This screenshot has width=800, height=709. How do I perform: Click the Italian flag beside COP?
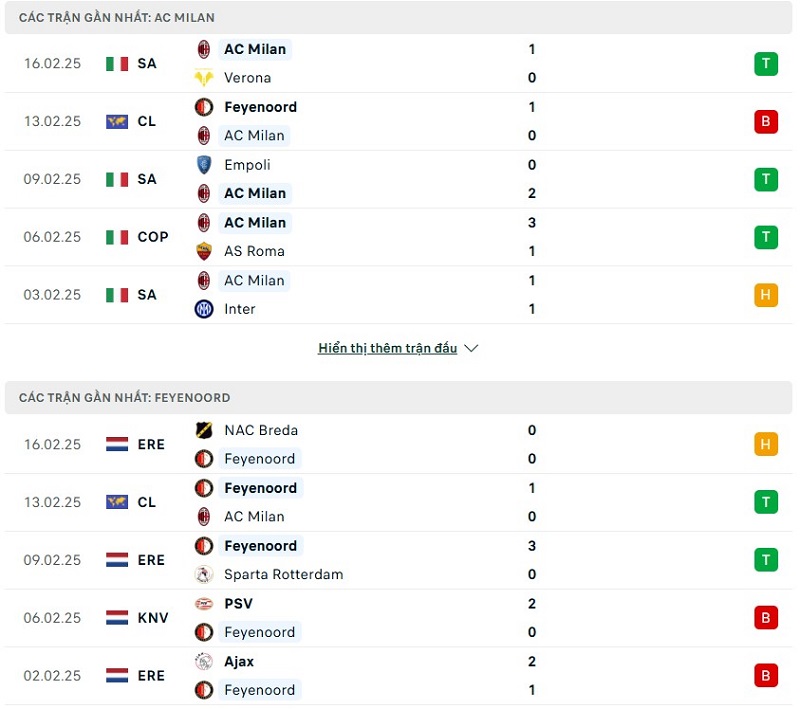(x=117, y=237)
